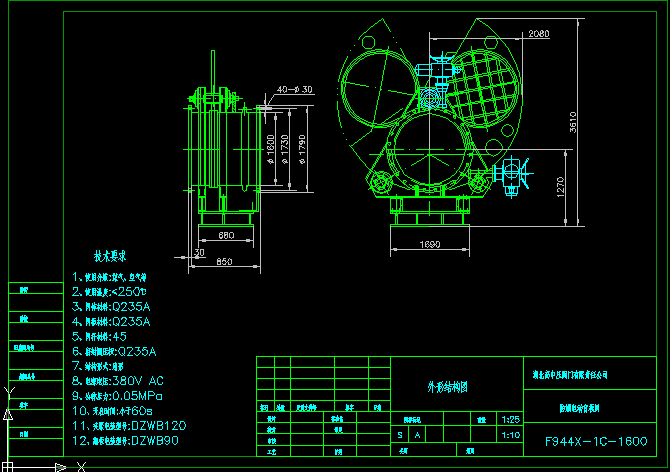Screen dimensions: 670x472
Task: Select the 1690 width dimension
Action: pyautogui.click(x=428, y=244)
